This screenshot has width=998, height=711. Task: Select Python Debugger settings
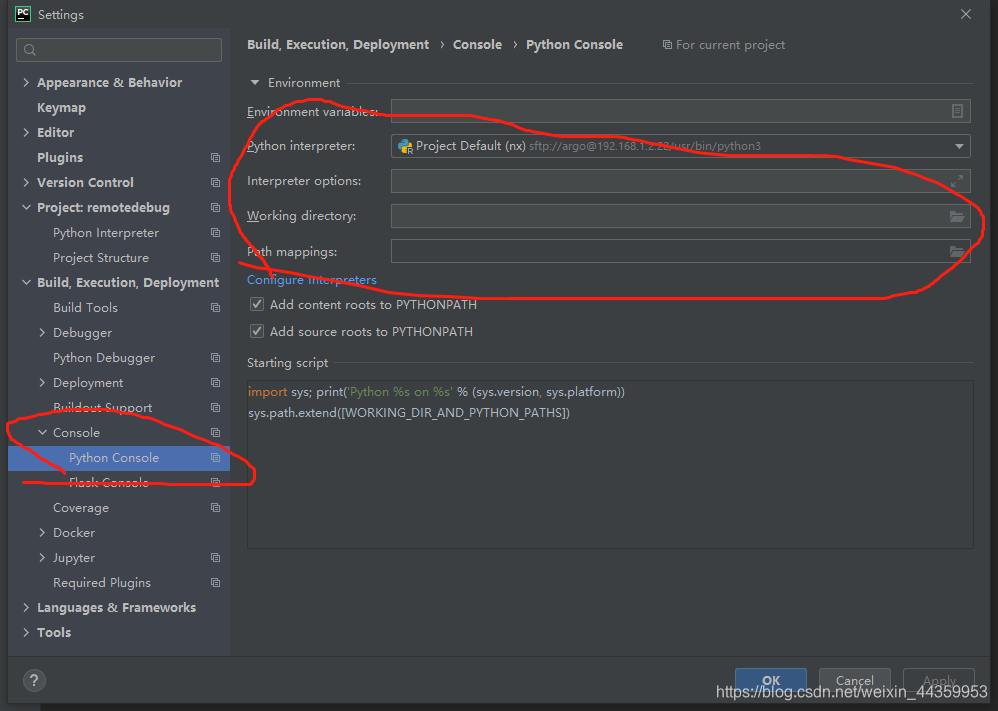point(104,358)
